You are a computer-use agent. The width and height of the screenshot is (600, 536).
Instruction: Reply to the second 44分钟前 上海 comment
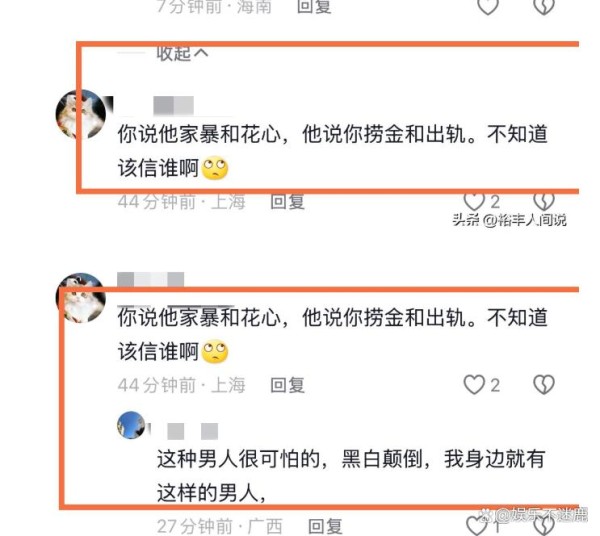(287, 385)
